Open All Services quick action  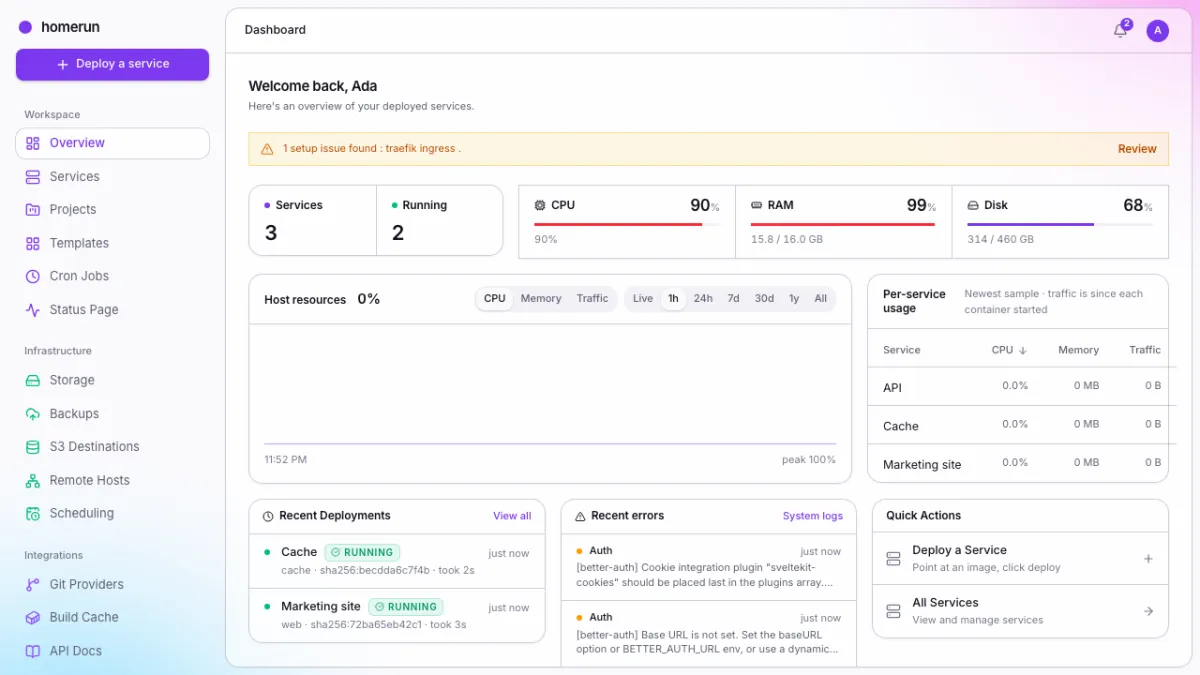tap(1020, 611)
